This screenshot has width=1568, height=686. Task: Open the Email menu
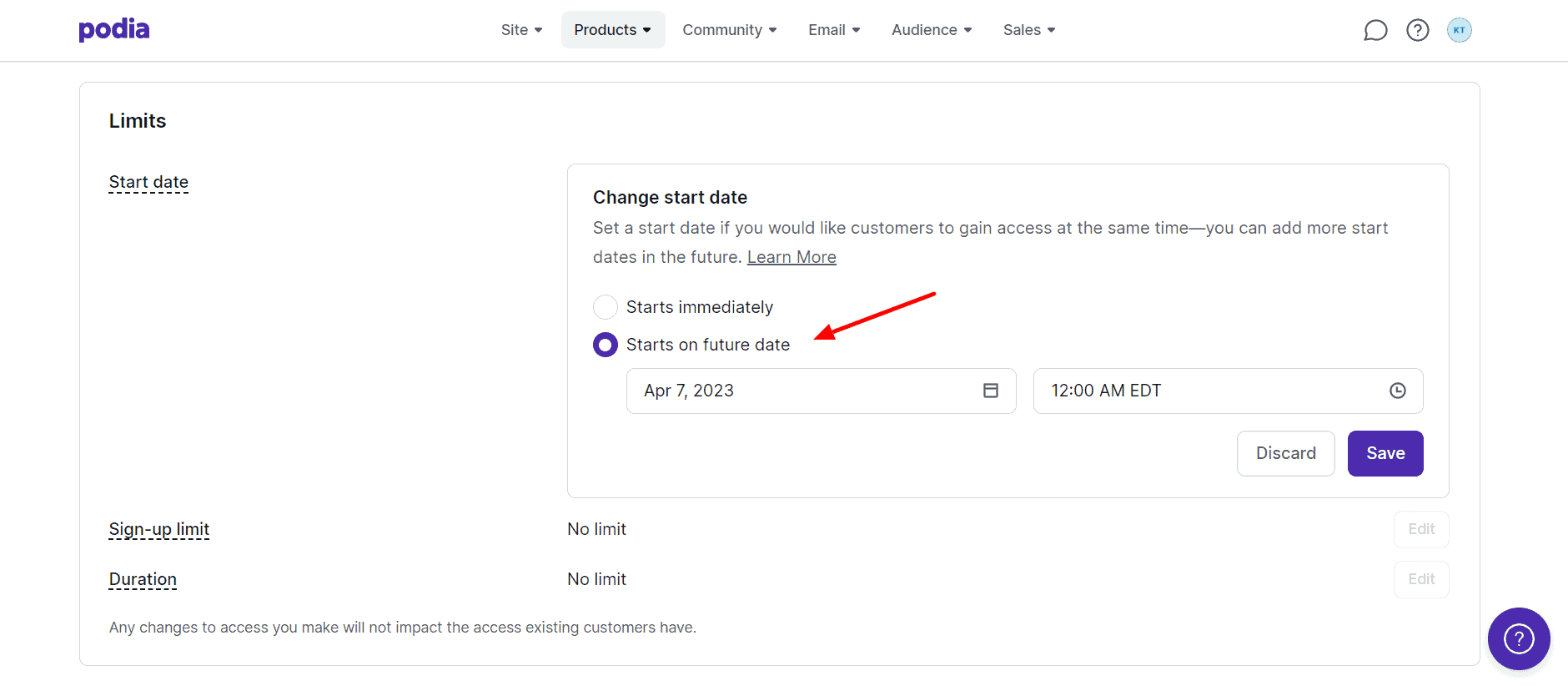tap(833, 30)
